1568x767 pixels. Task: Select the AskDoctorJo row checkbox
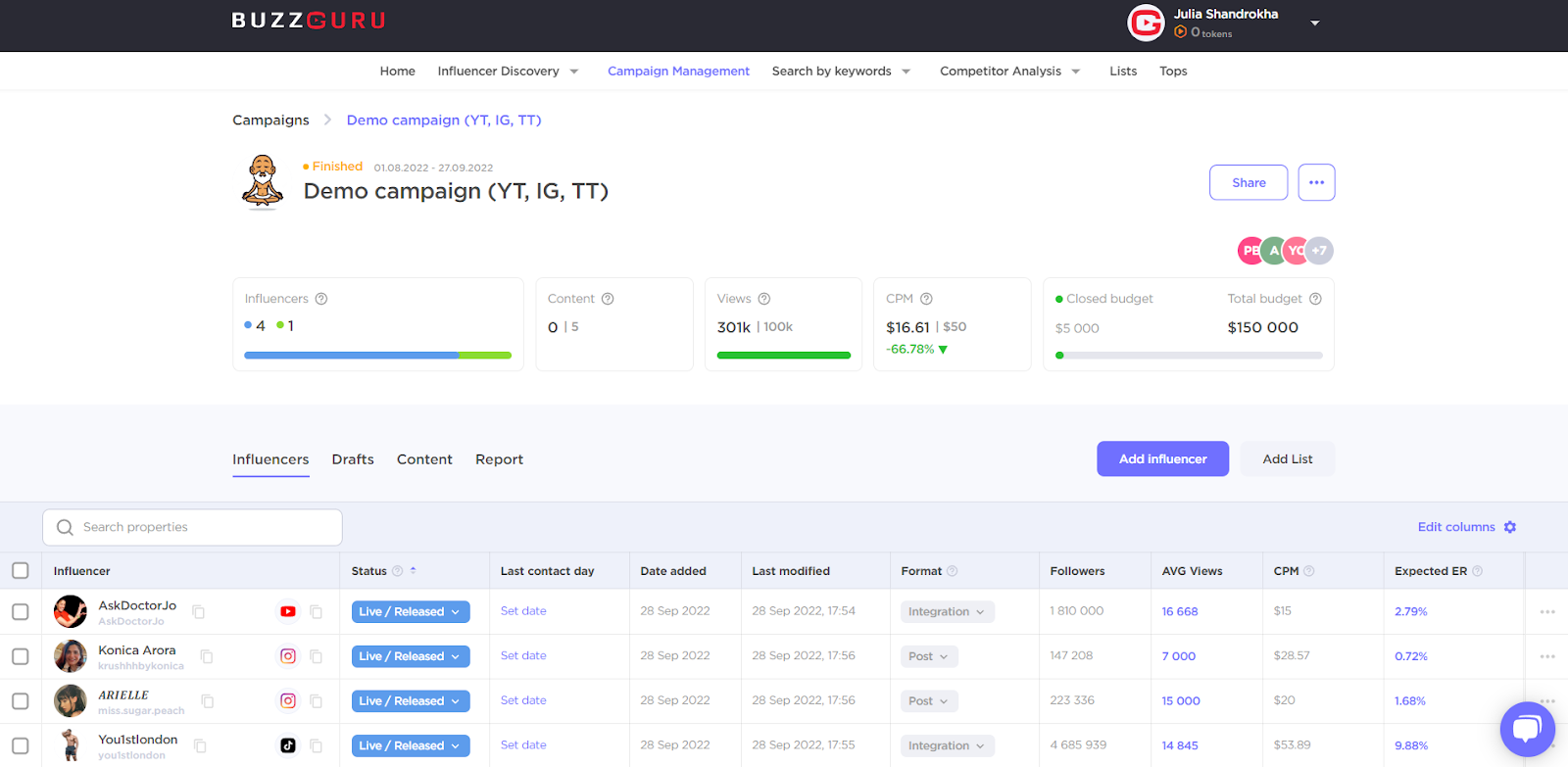[21, 612]
